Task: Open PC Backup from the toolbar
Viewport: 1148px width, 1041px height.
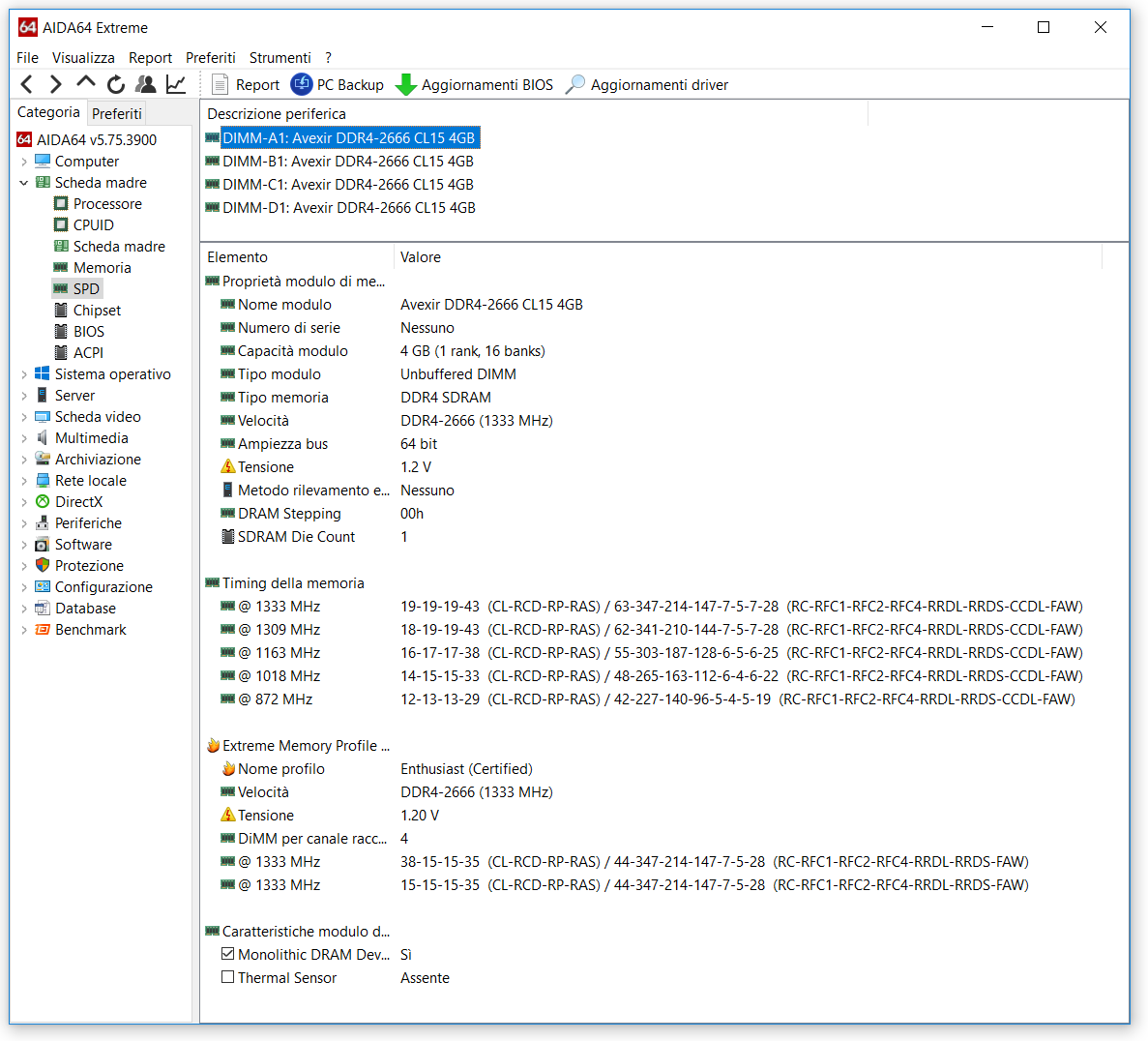Action: (x=337, y=85)
